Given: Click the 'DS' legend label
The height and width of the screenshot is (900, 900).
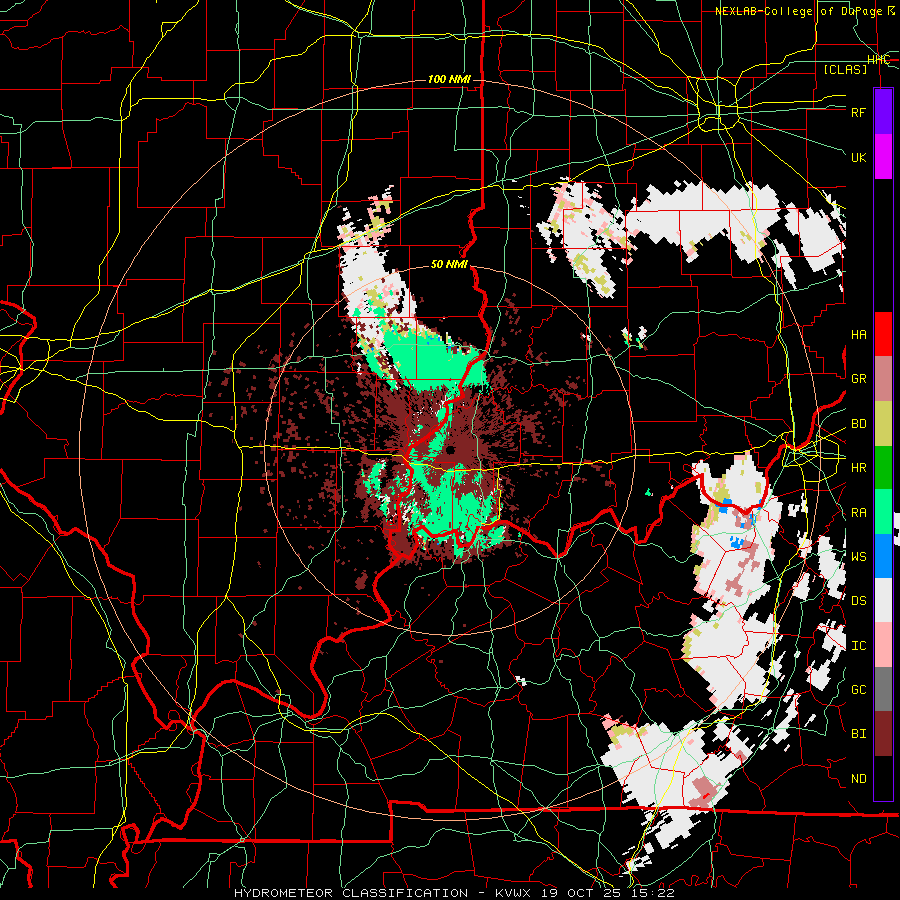Looking at the screenshot, I should point(858,601).
